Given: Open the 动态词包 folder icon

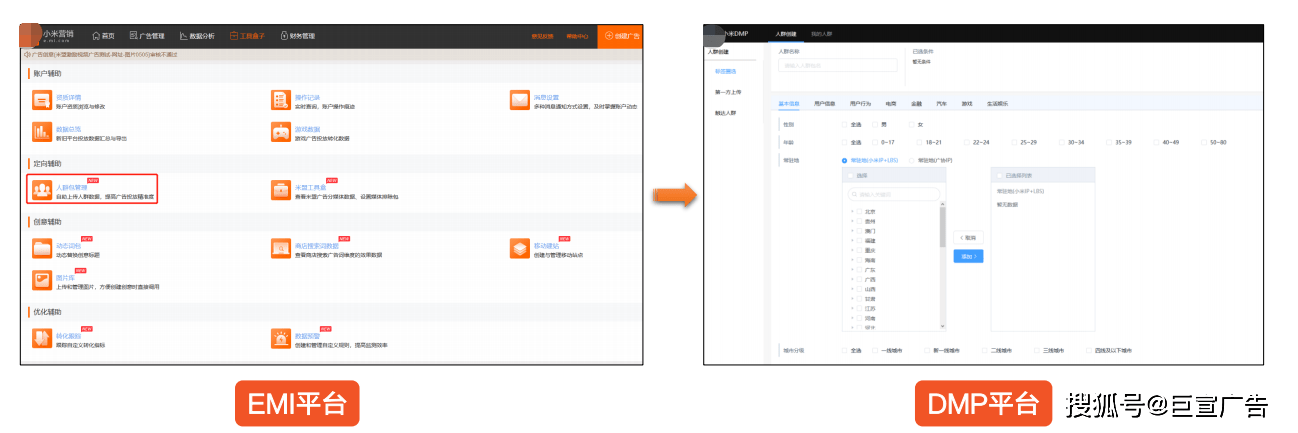Looking at the screenshot, I should [41, 248].
